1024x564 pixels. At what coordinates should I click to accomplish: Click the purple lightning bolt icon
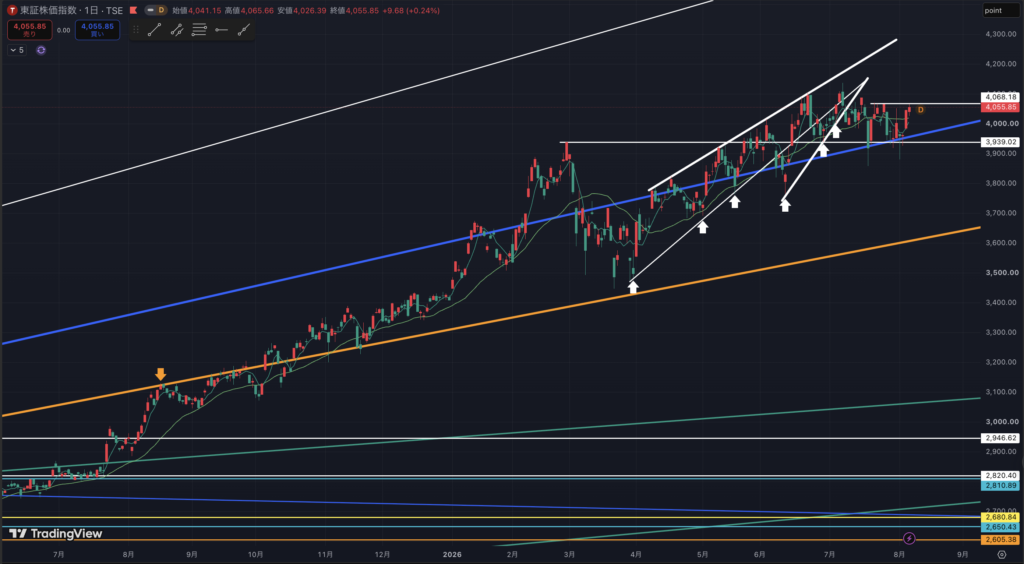tap(909, 539)
